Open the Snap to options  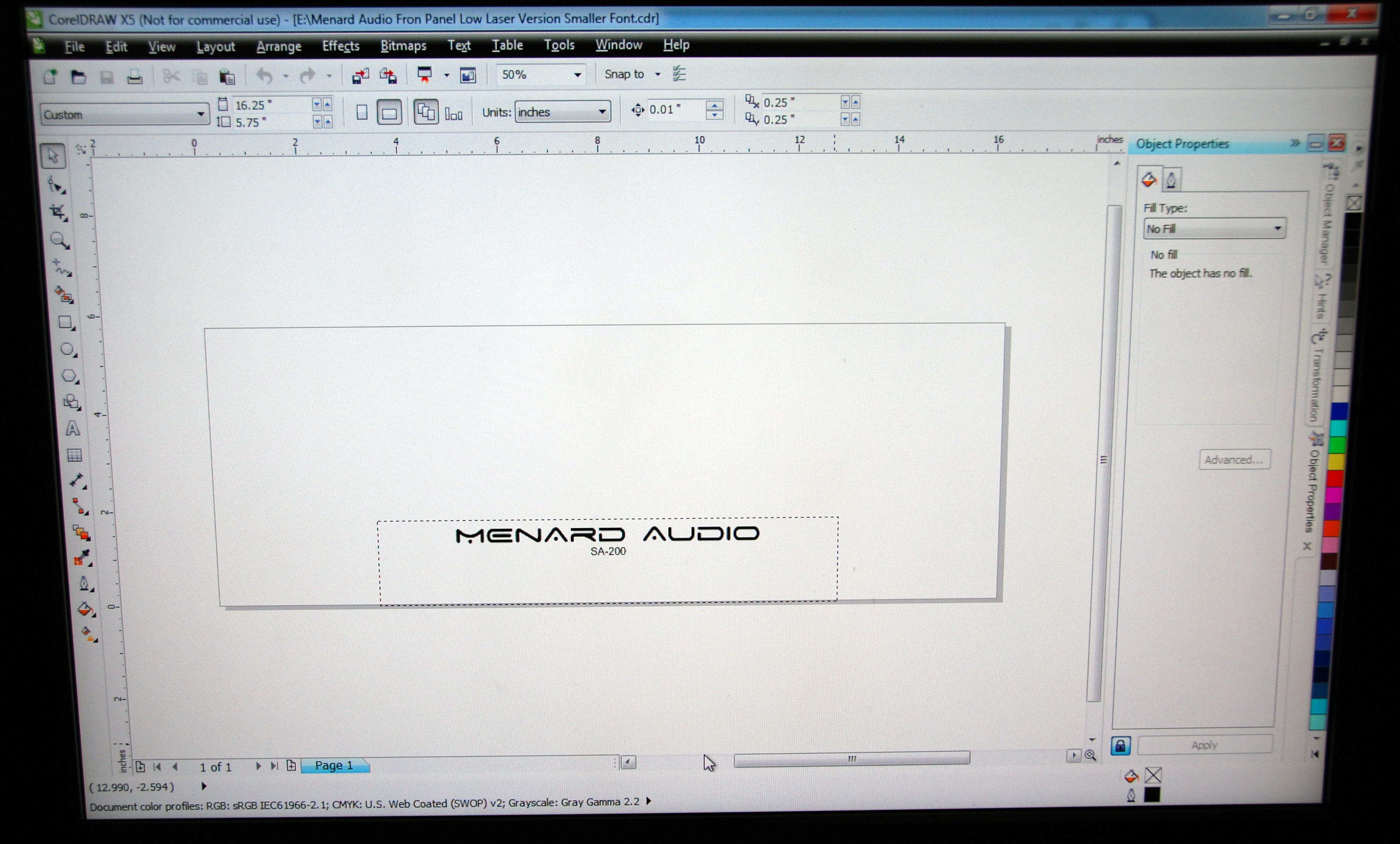(657, 75)
